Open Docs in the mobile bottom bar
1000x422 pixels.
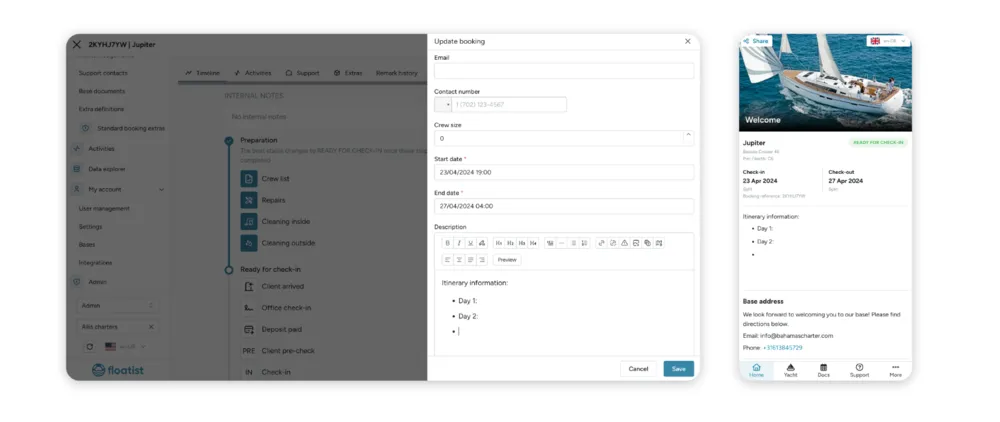pyautogui.click(x=823, y=370)
